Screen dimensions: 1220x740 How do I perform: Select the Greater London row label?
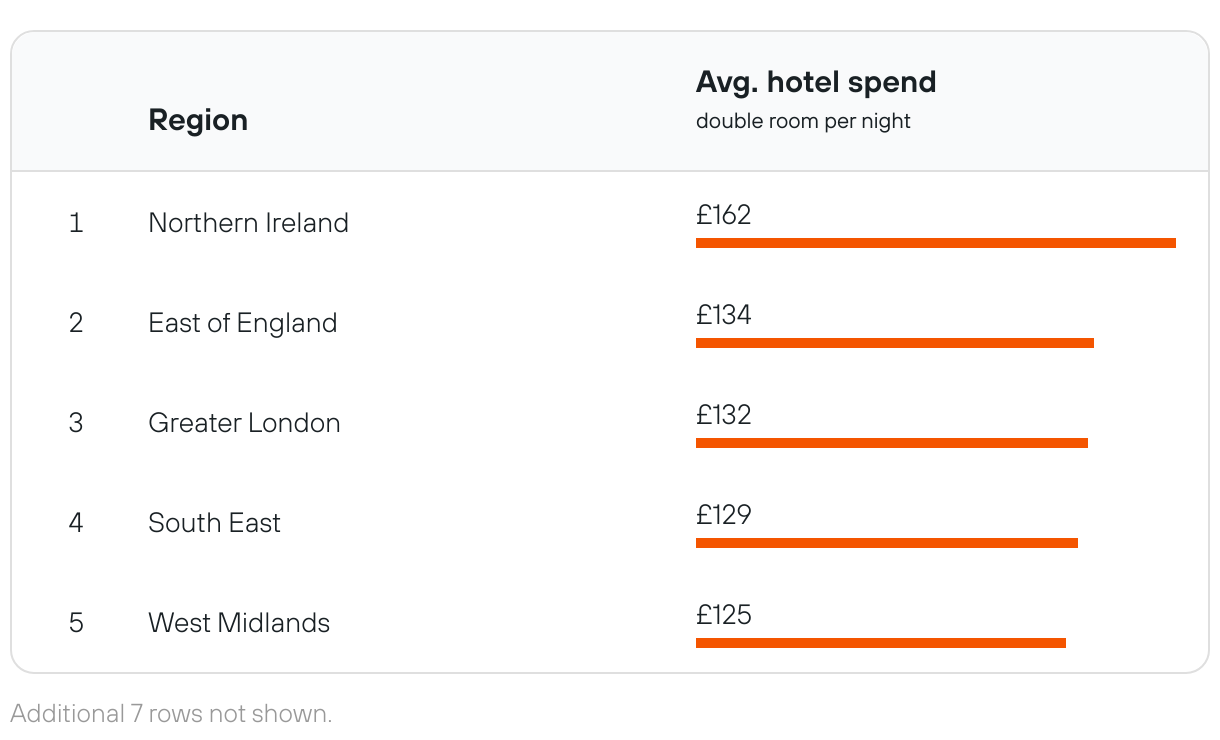244,423
